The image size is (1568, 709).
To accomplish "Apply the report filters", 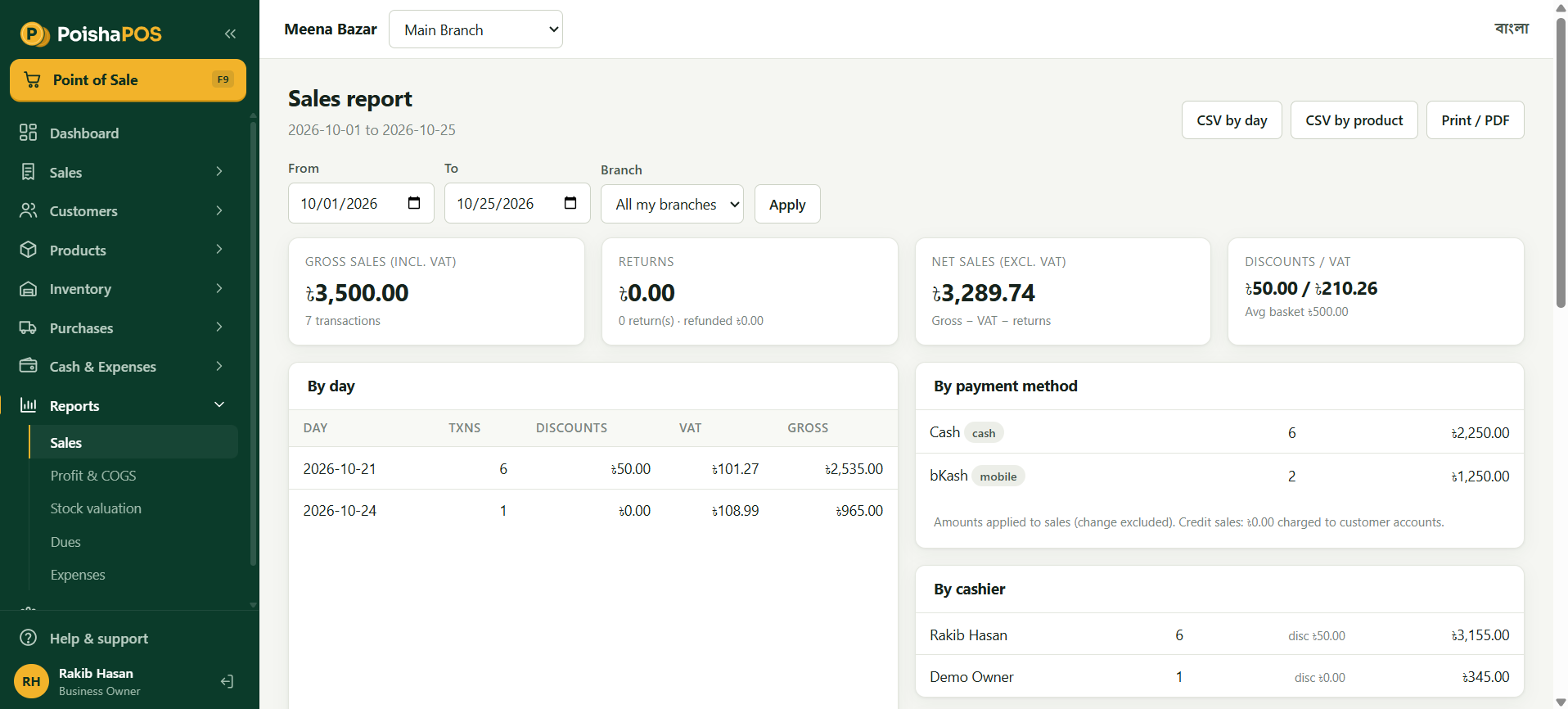I will [x=787, y=204].
